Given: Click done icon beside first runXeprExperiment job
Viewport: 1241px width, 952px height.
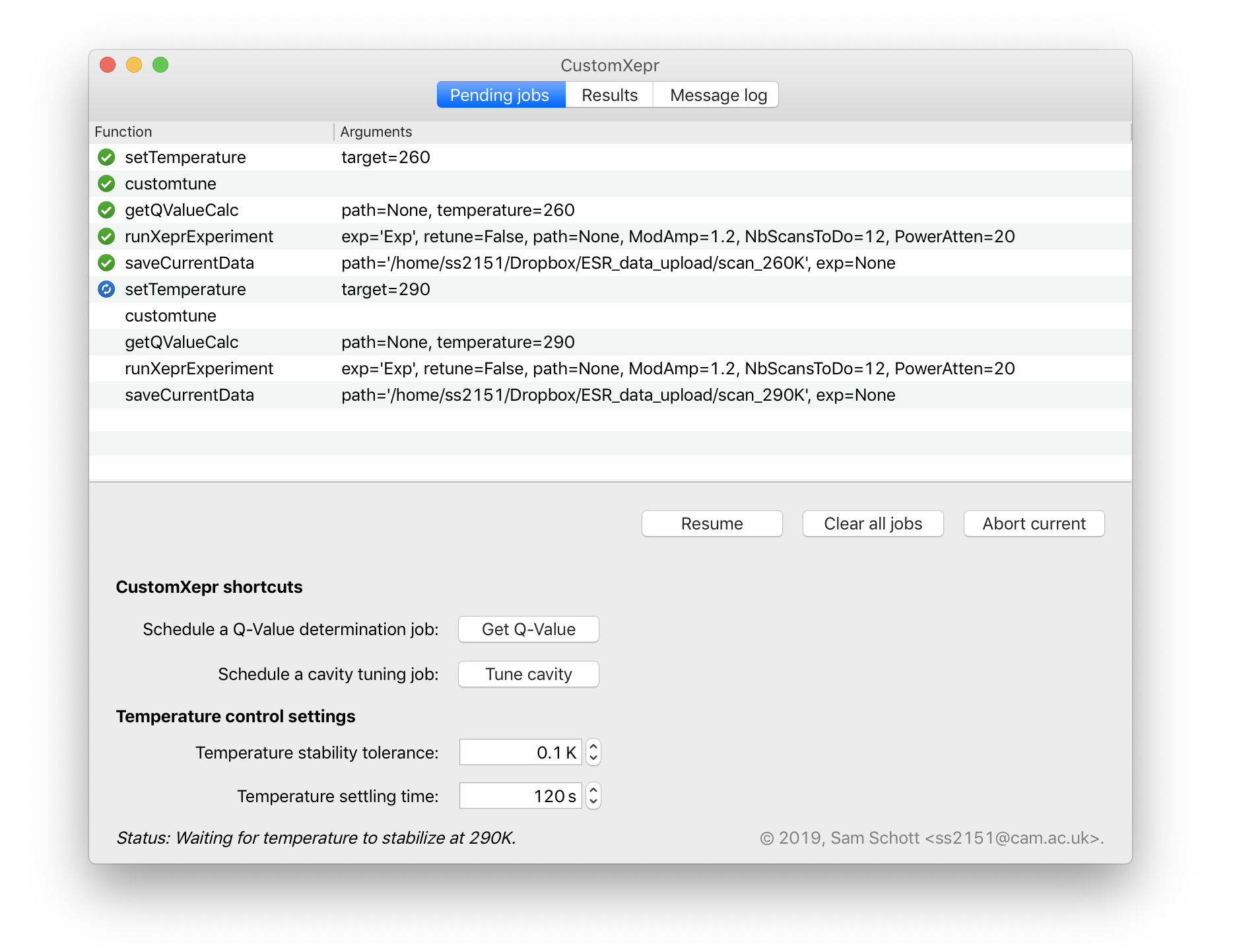Looking at the screenshot, I should pyautogui.click(x=106, y=236).
